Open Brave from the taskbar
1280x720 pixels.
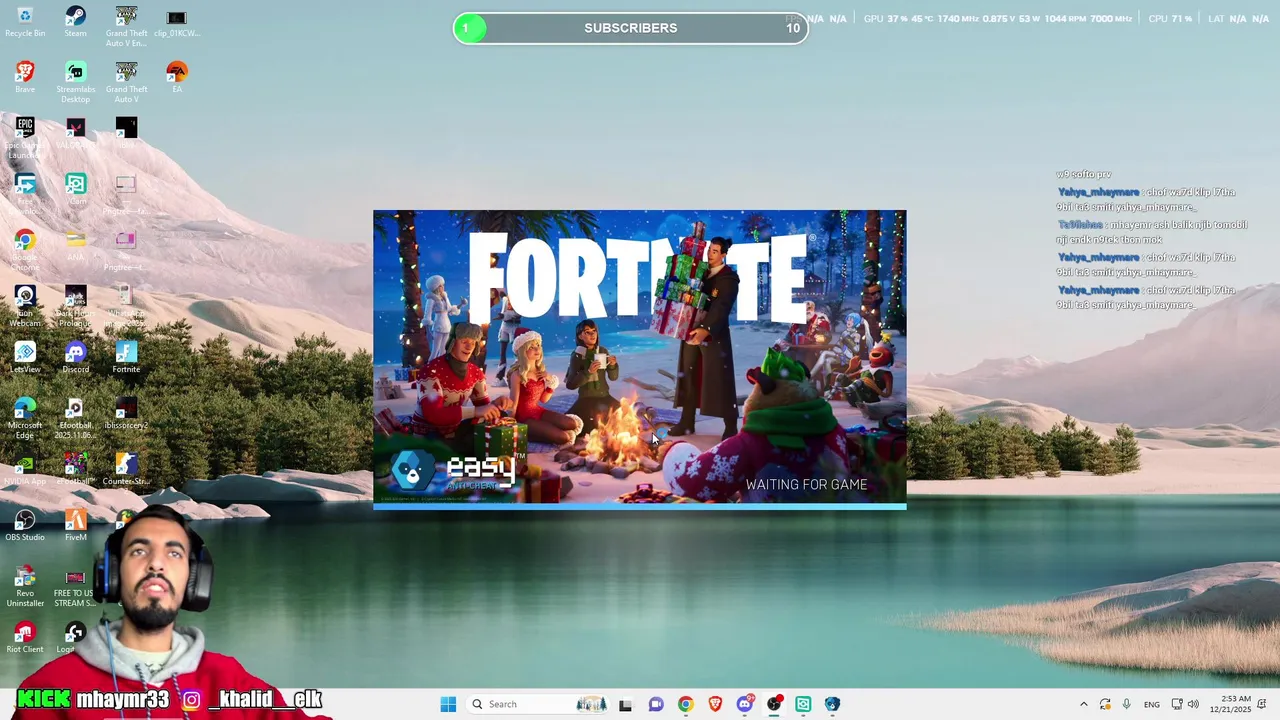point(715,704)
